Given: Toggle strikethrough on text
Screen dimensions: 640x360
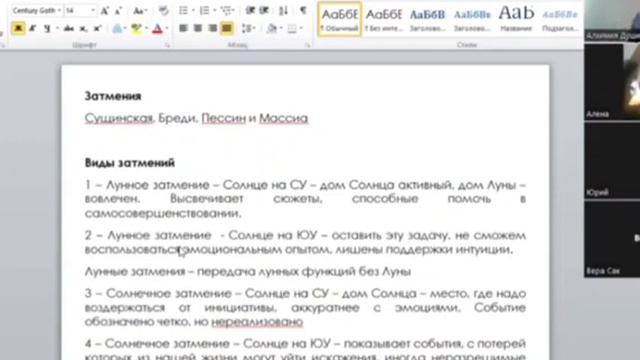Looking at the screenshot, I should coord(69,29).
